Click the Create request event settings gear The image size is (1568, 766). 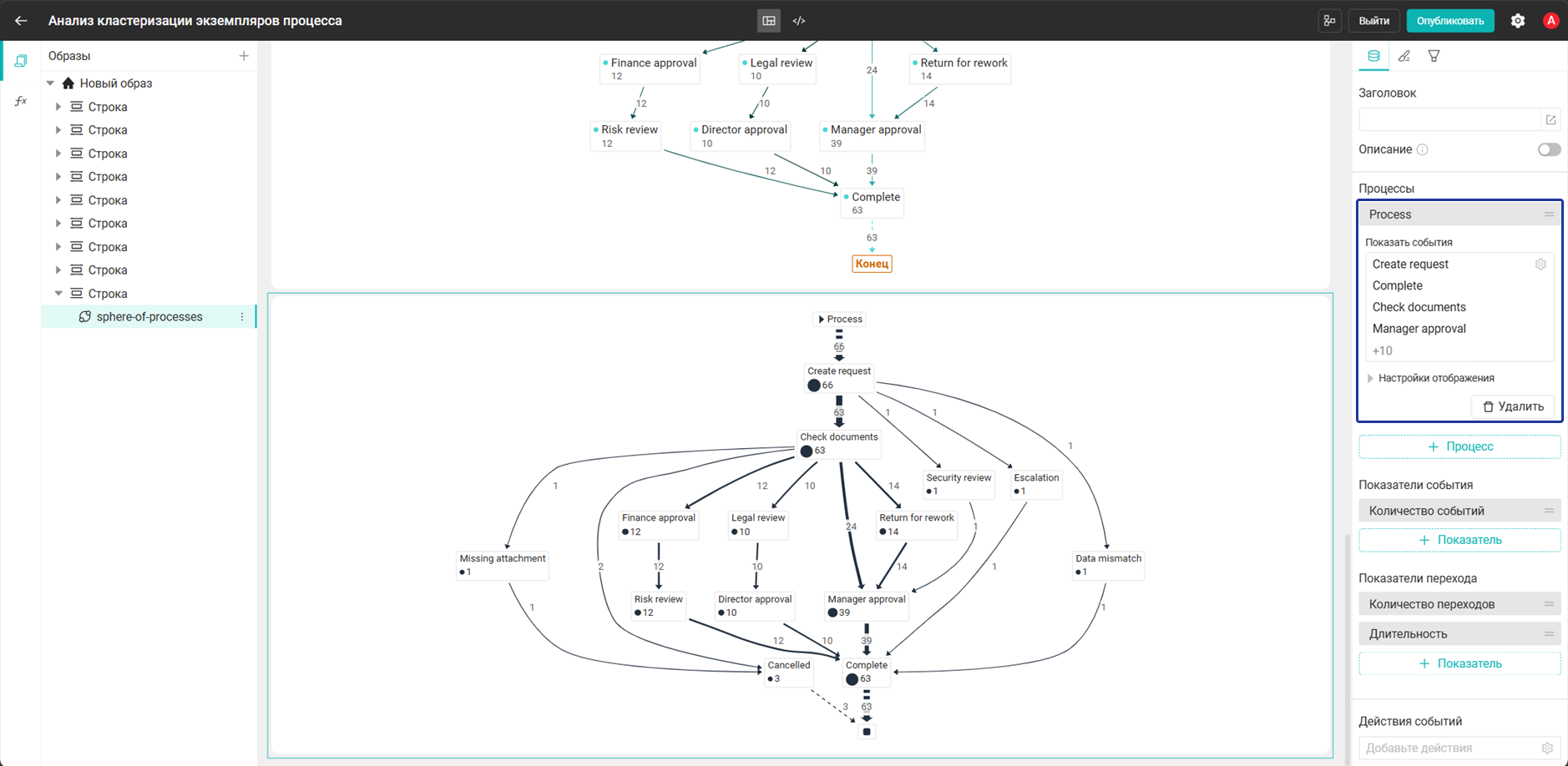(x=1540, y=264)
